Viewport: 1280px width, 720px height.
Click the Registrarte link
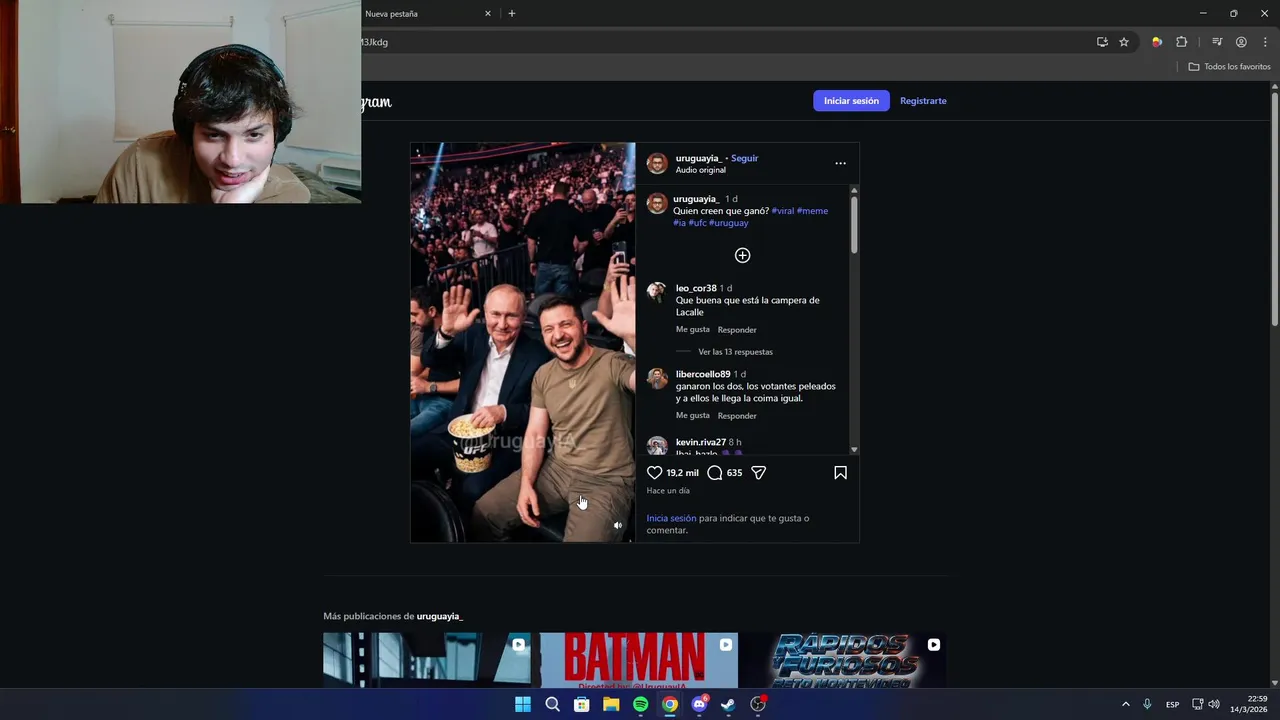tap(923, 100)
